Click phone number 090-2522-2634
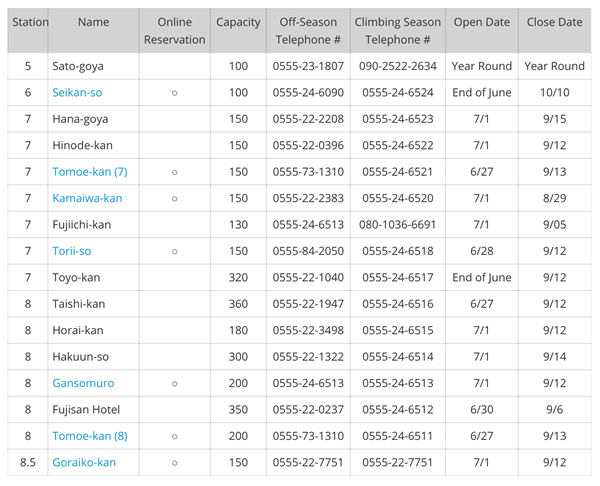Screen dimensions: 600x486 pos(398,66)
